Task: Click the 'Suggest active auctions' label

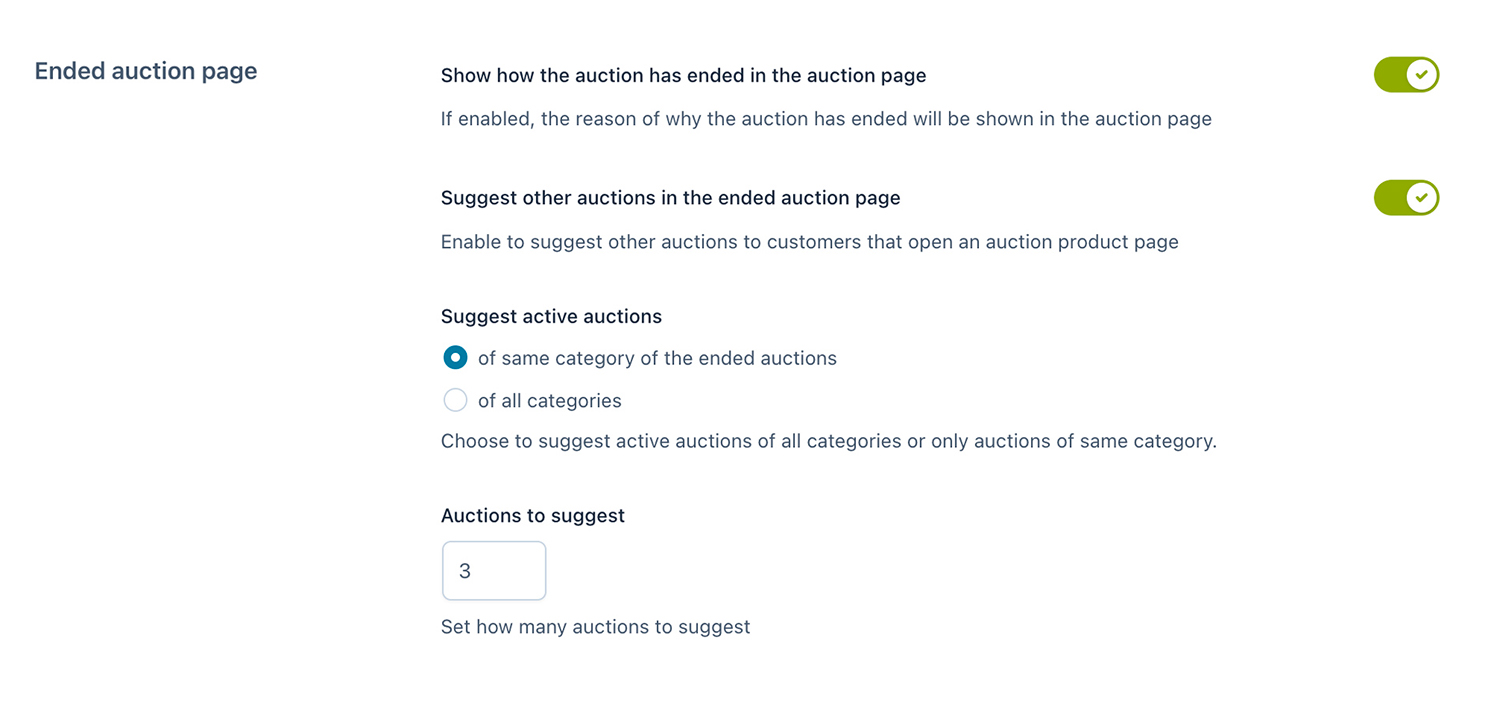Action: pyautogui.click(x=551, y=316)
